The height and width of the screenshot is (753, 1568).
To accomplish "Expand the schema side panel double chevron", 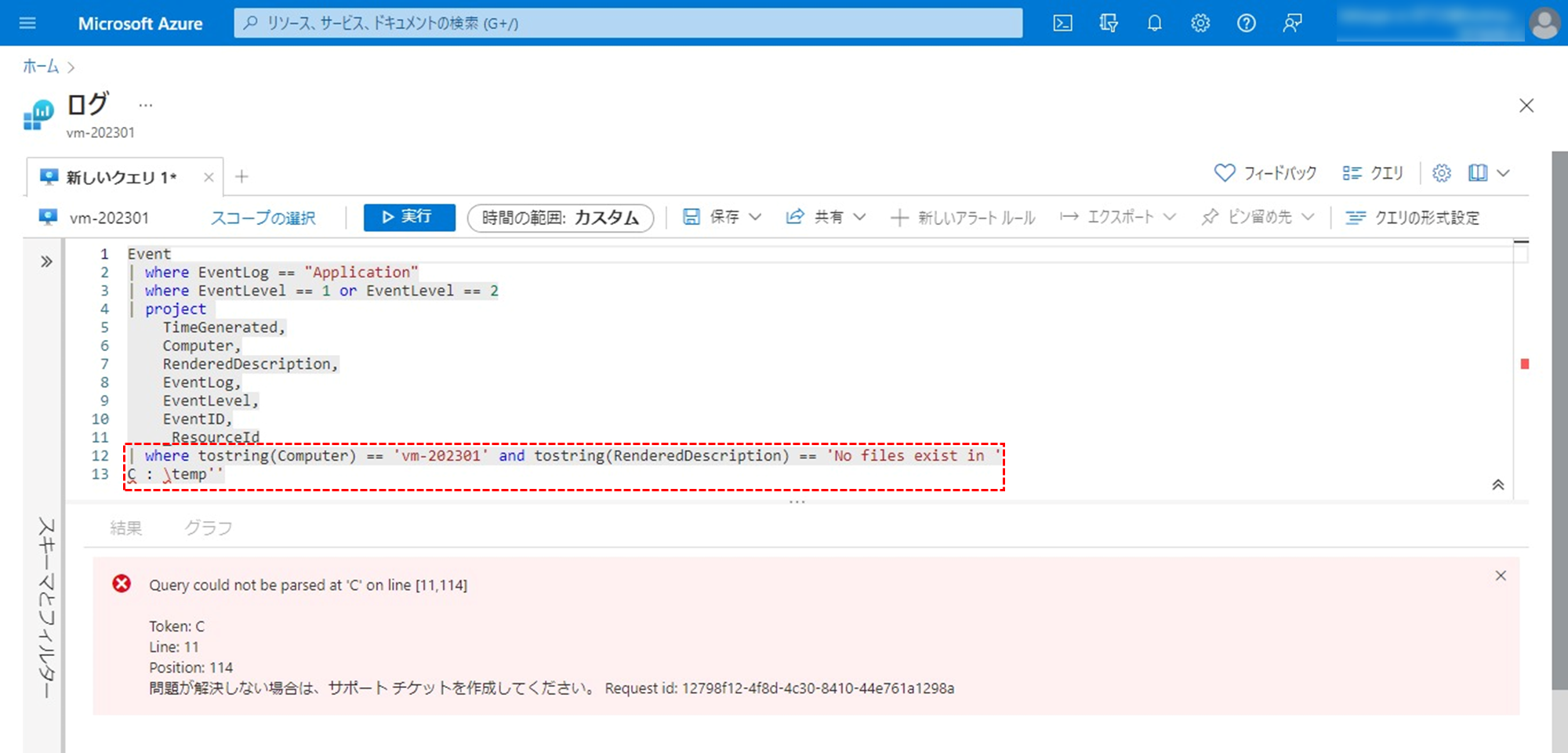I will [46, 262].
